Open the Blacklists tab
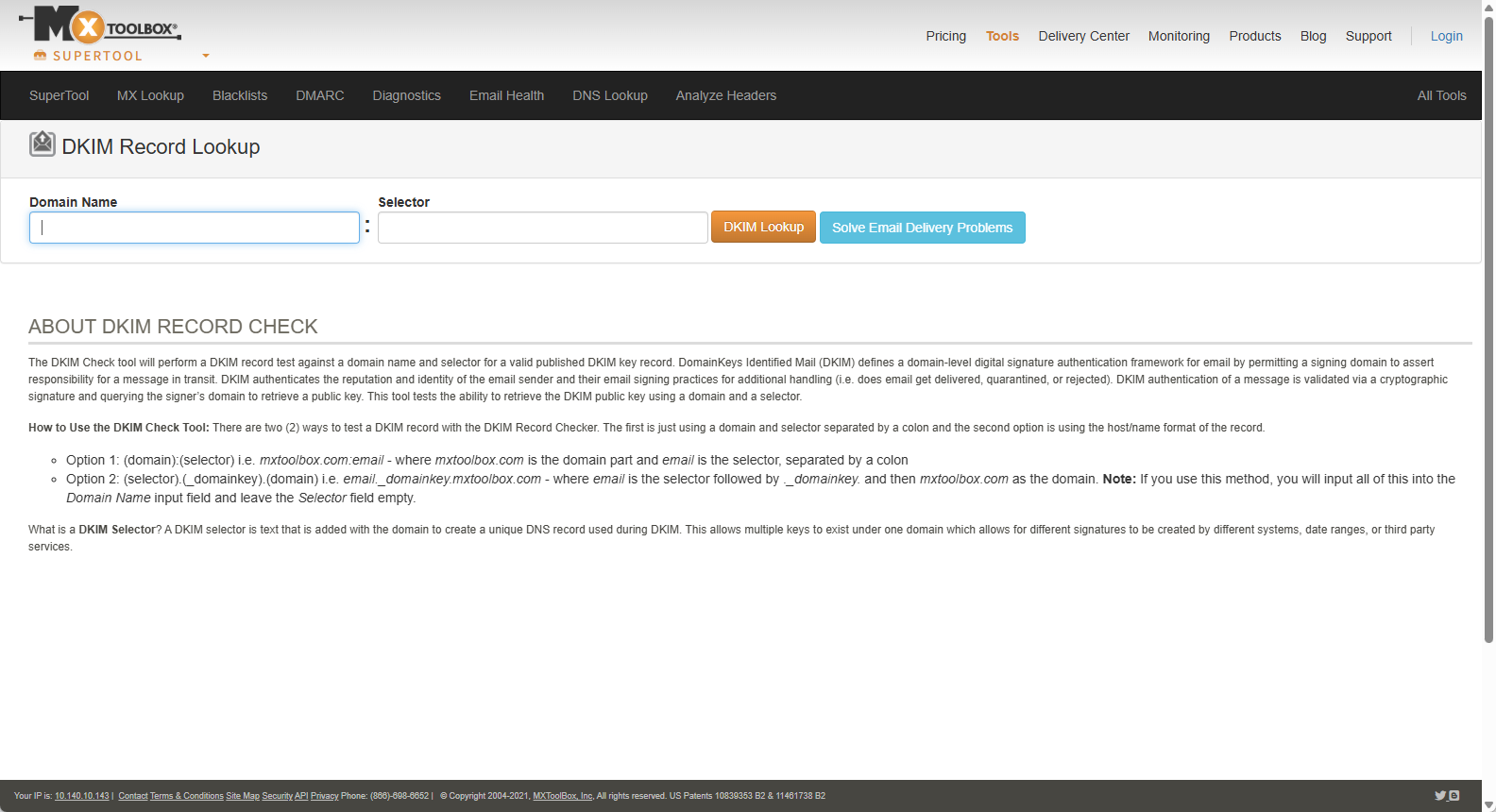This screenshot has height=812, width=1496. (x=240, y=95)
